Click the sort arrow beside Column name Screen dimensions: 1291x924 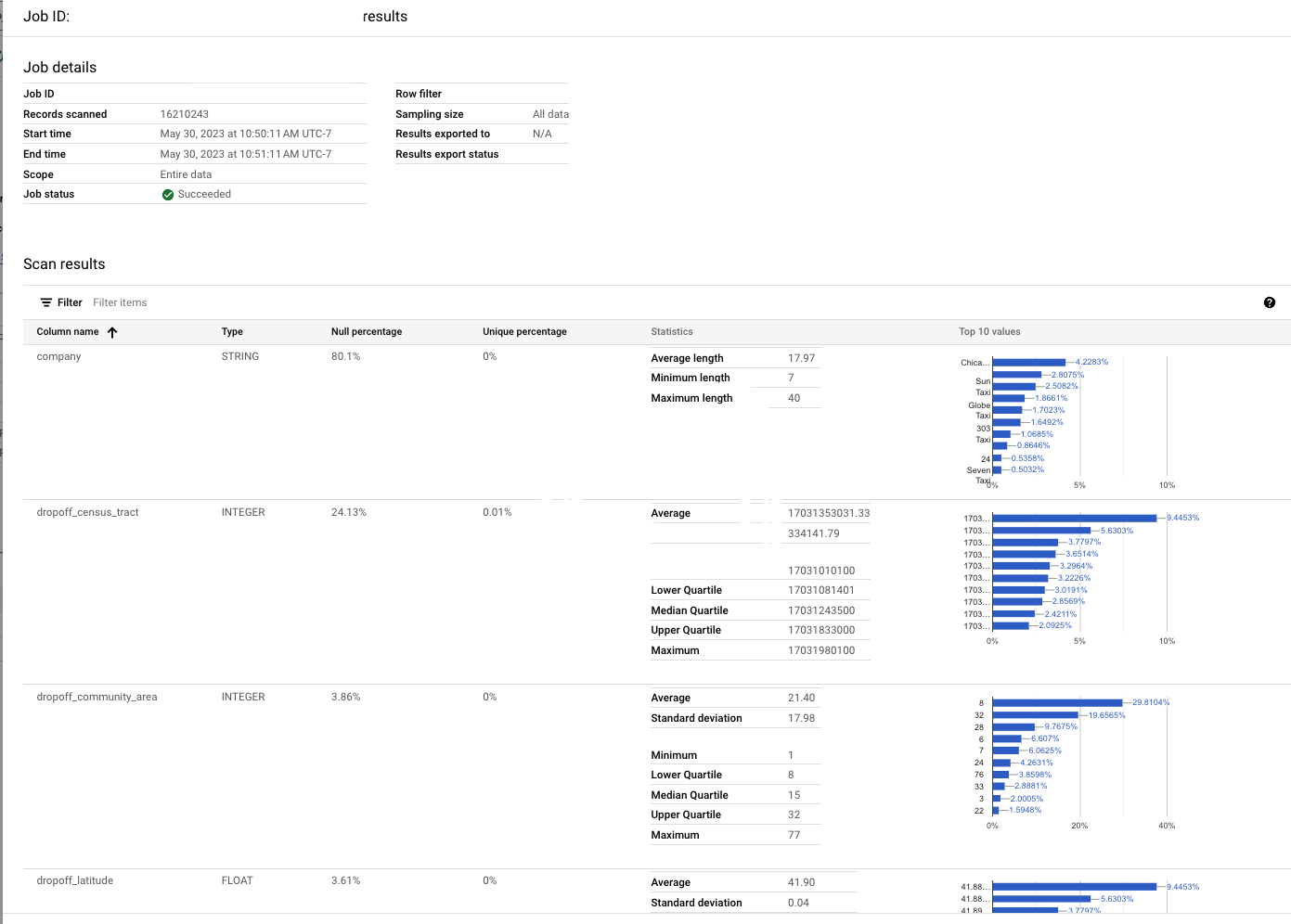click(x=112, y=332)
